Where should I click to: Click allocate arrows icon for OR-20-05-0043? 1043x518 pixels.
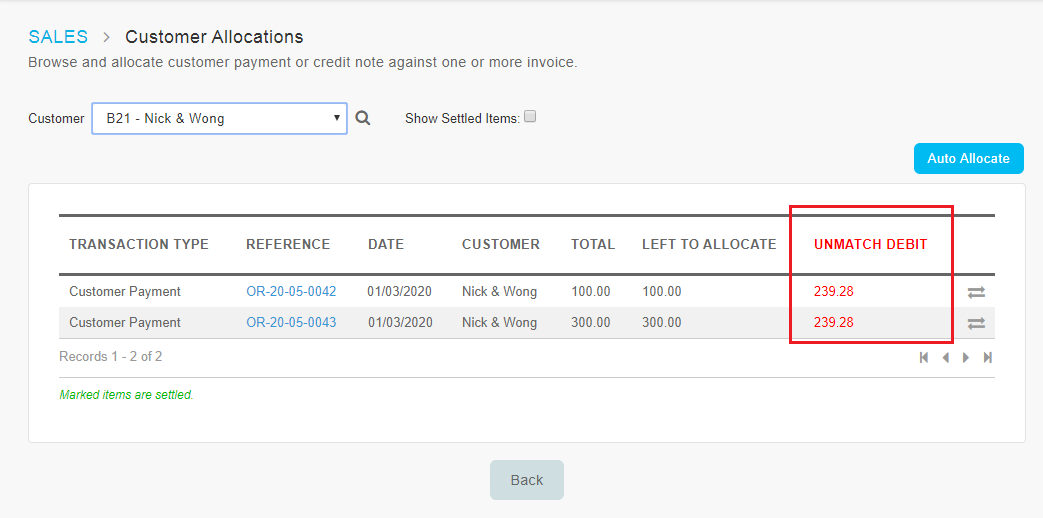[x=976, y=323]
